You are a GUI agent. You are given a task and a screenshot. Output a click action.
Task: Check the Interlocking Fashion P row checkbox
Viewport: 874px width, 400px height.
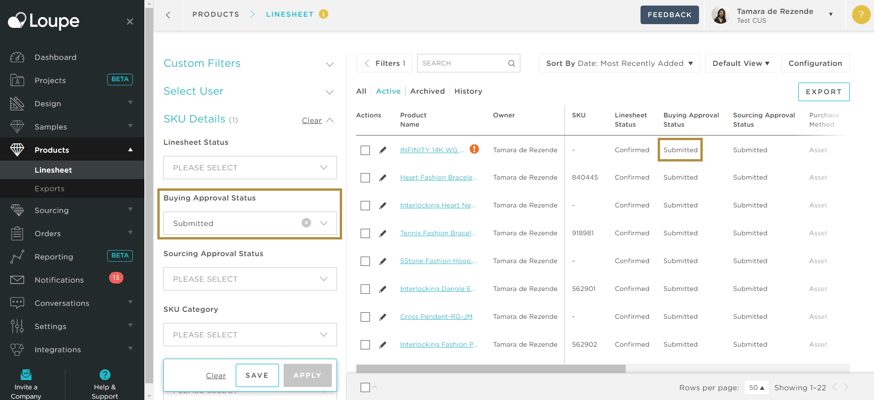[x=365, y=345]
